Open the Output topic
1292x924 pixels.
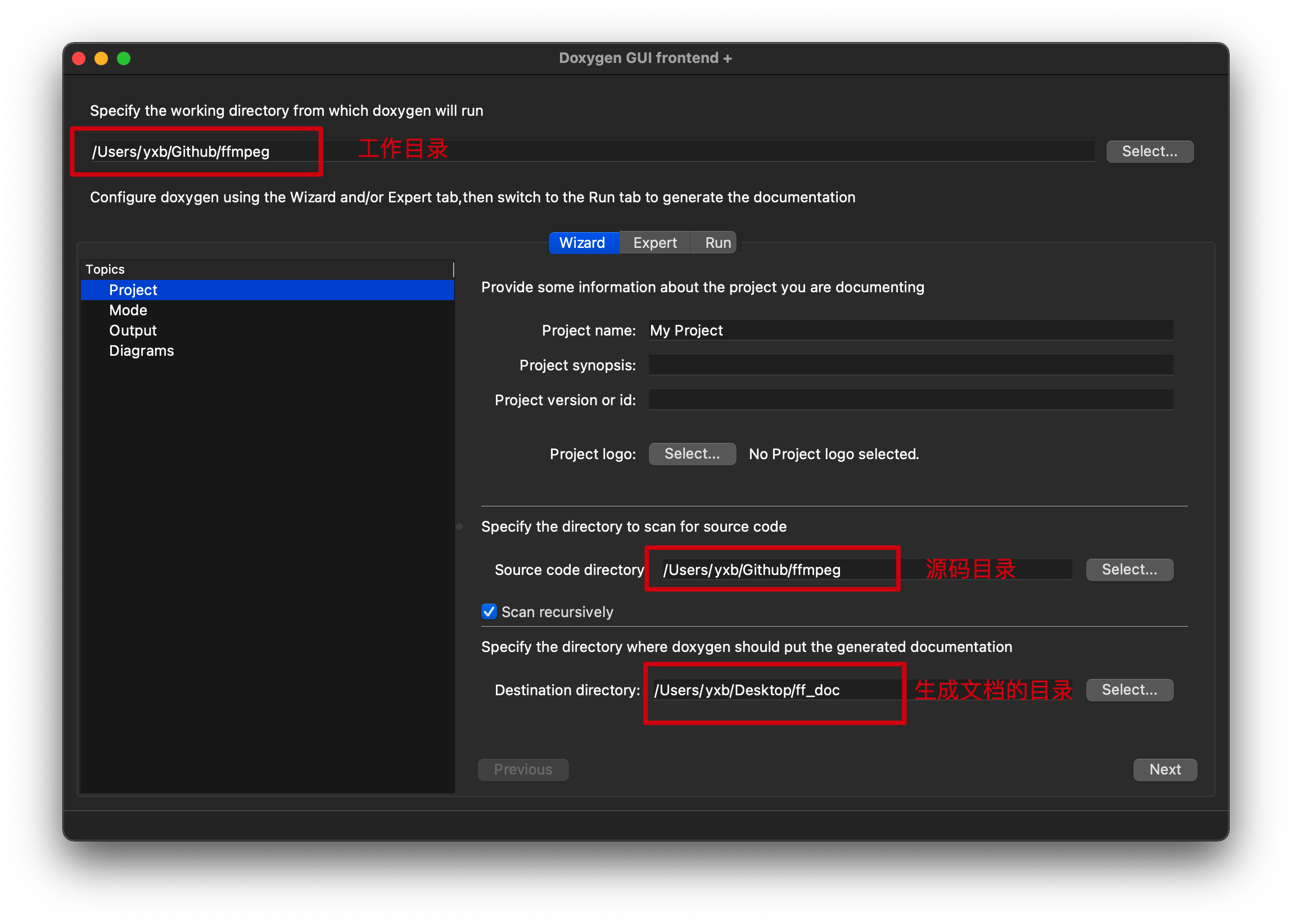(267, 330)
